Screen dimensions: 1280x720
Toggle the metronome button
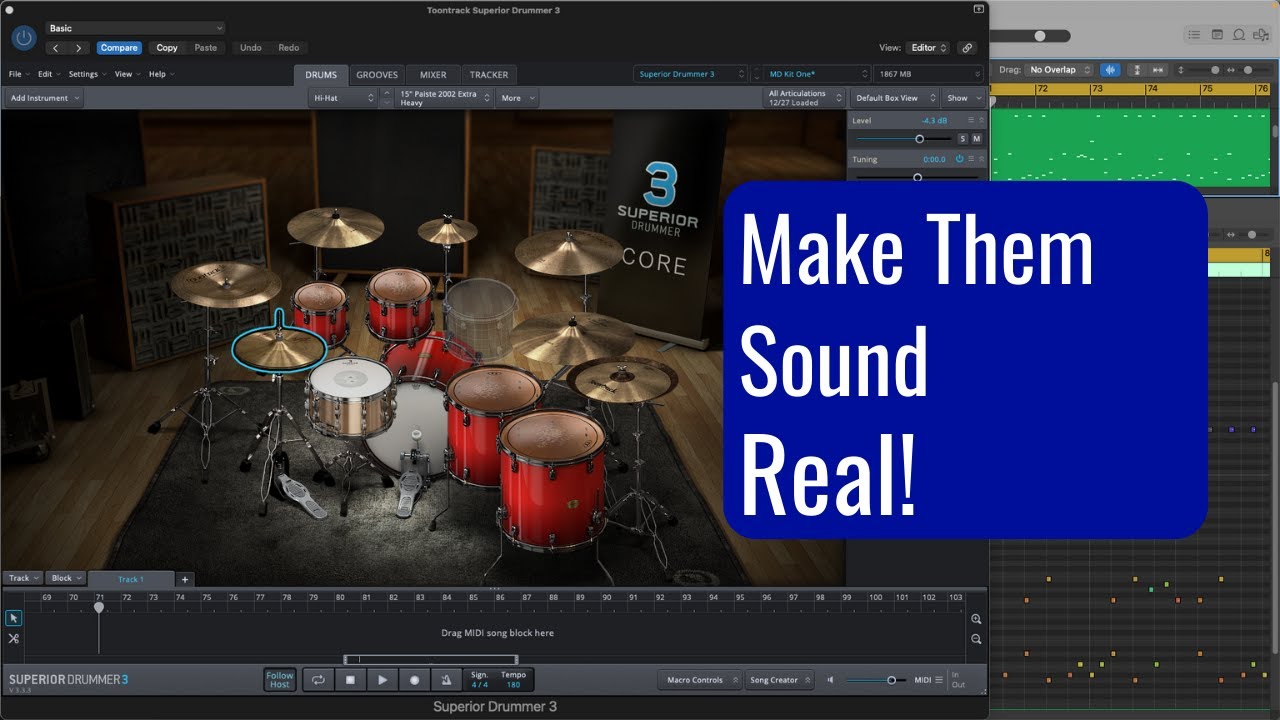446,680
